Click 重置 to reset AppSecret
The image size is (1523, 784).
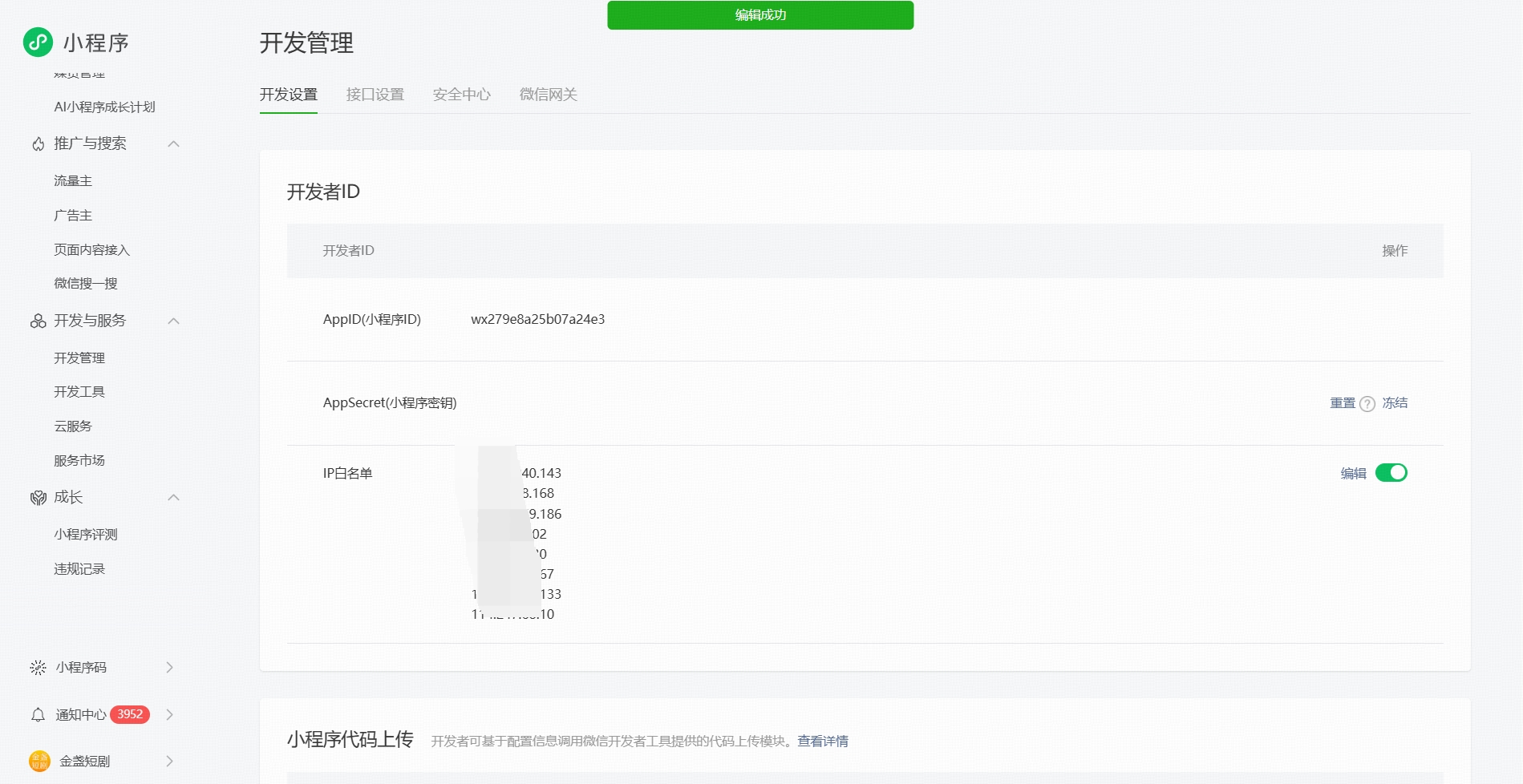(x=1343, y=403)
